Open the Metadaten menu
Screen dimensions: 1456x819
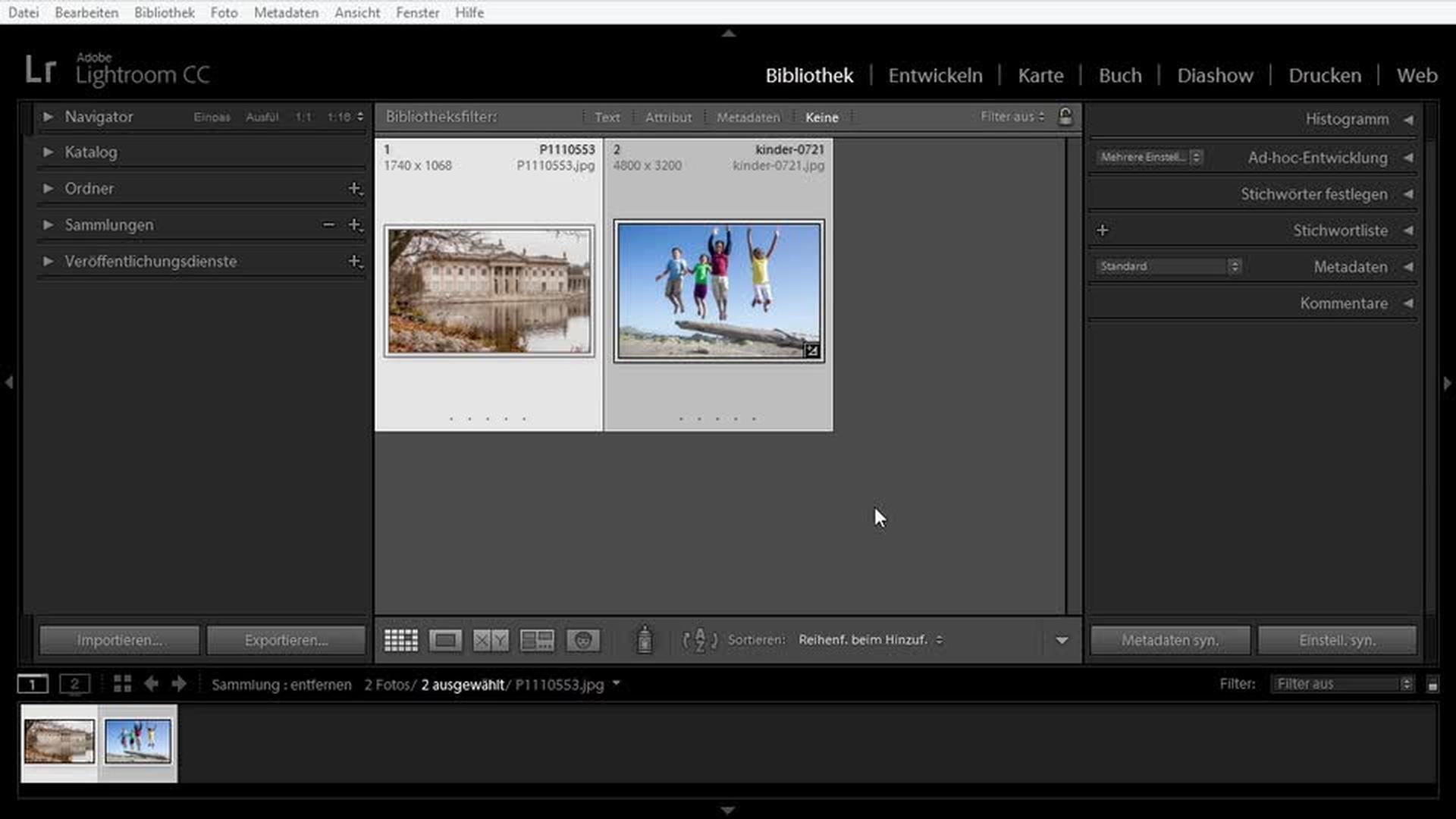pos(286,12)
